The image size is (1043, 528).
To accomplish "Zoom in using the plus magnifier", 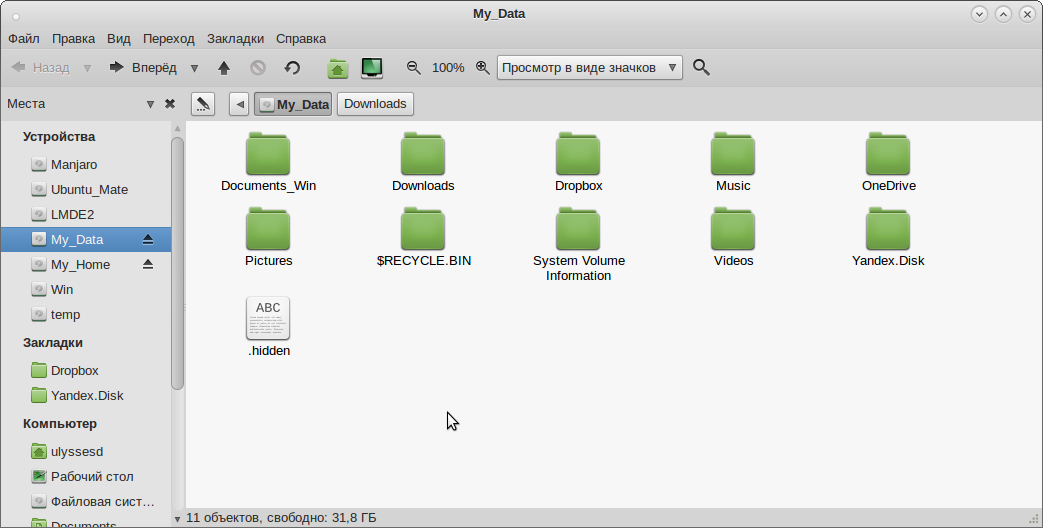I will click(483, 67).
